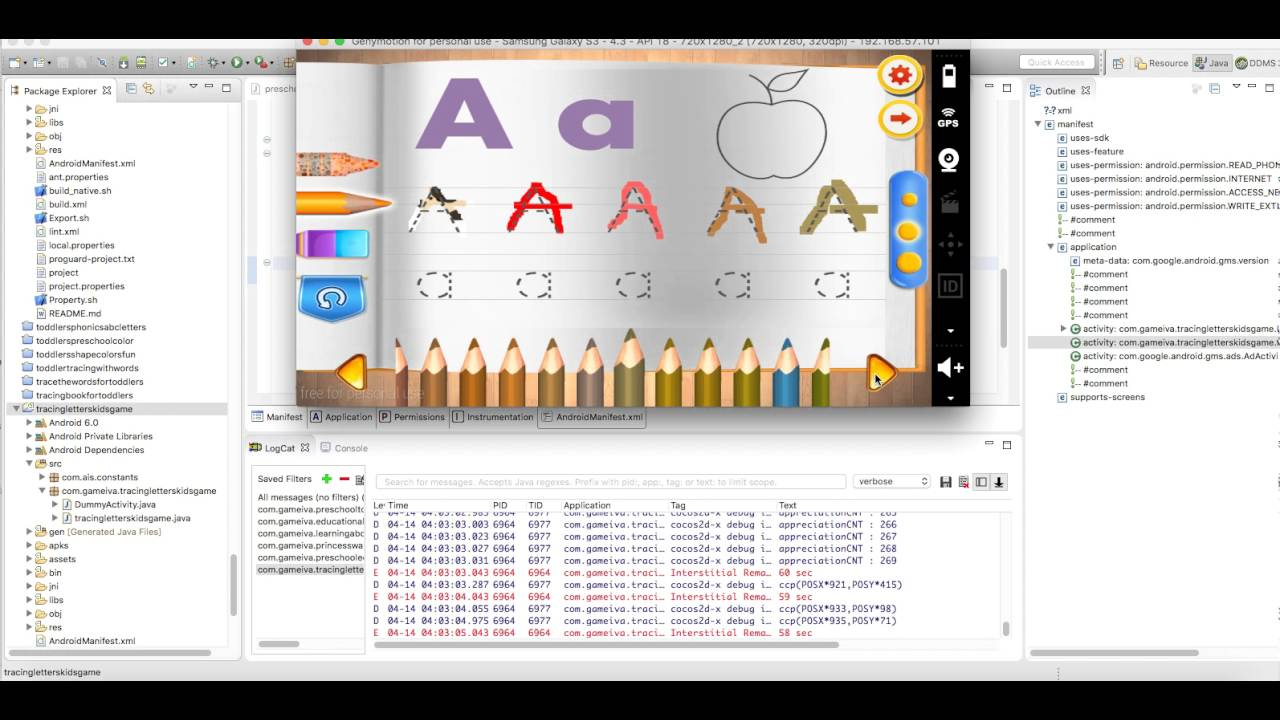Screen dimensions: 1280x720
Task: Open Package Explorer view menu triangle
Action: click(193, 87)
